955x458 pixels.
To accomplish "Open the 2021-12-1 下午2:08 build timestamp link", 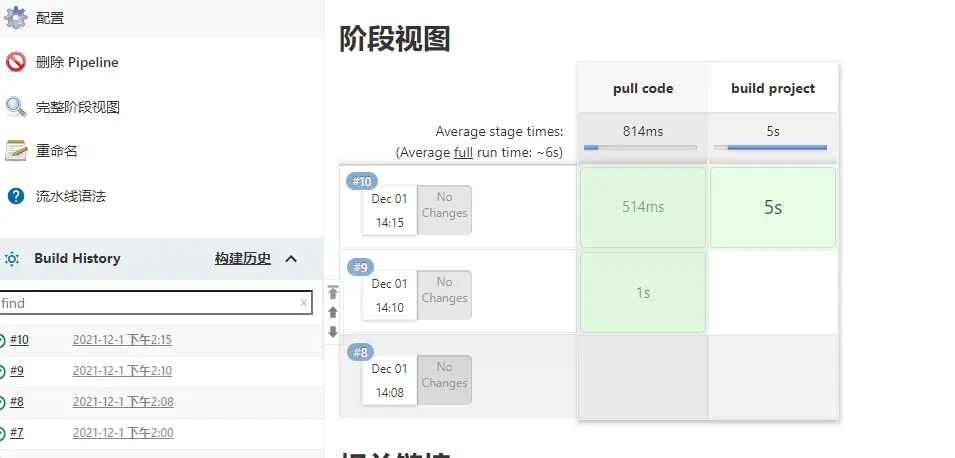I will coord(122,402).
